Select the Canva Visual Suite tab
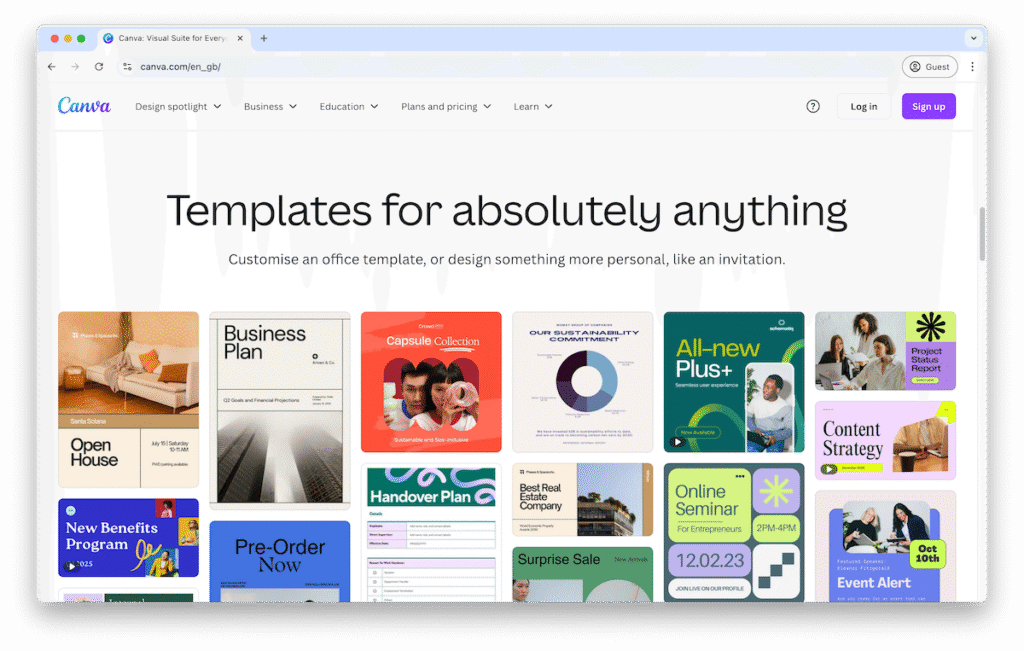 [173, 39]
